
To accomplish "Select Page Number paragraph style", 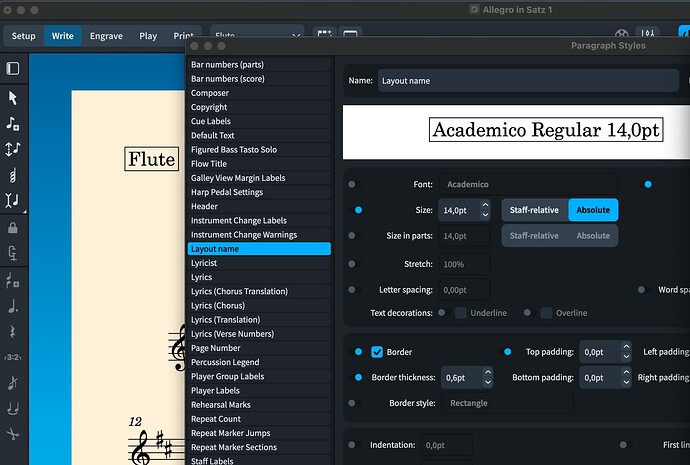I will 259,348.
